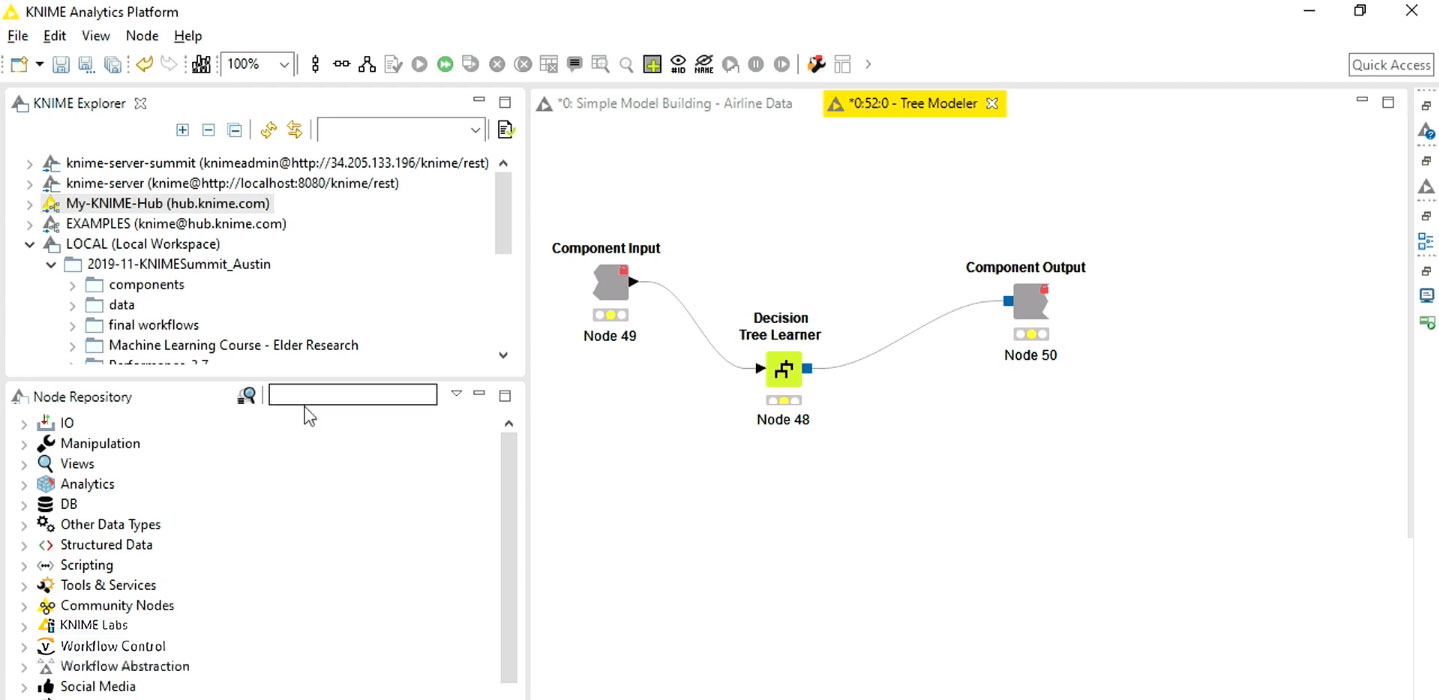1439x700 pixels.
Task: Expand the Manipulation category
Action: (x=24, y=444)
